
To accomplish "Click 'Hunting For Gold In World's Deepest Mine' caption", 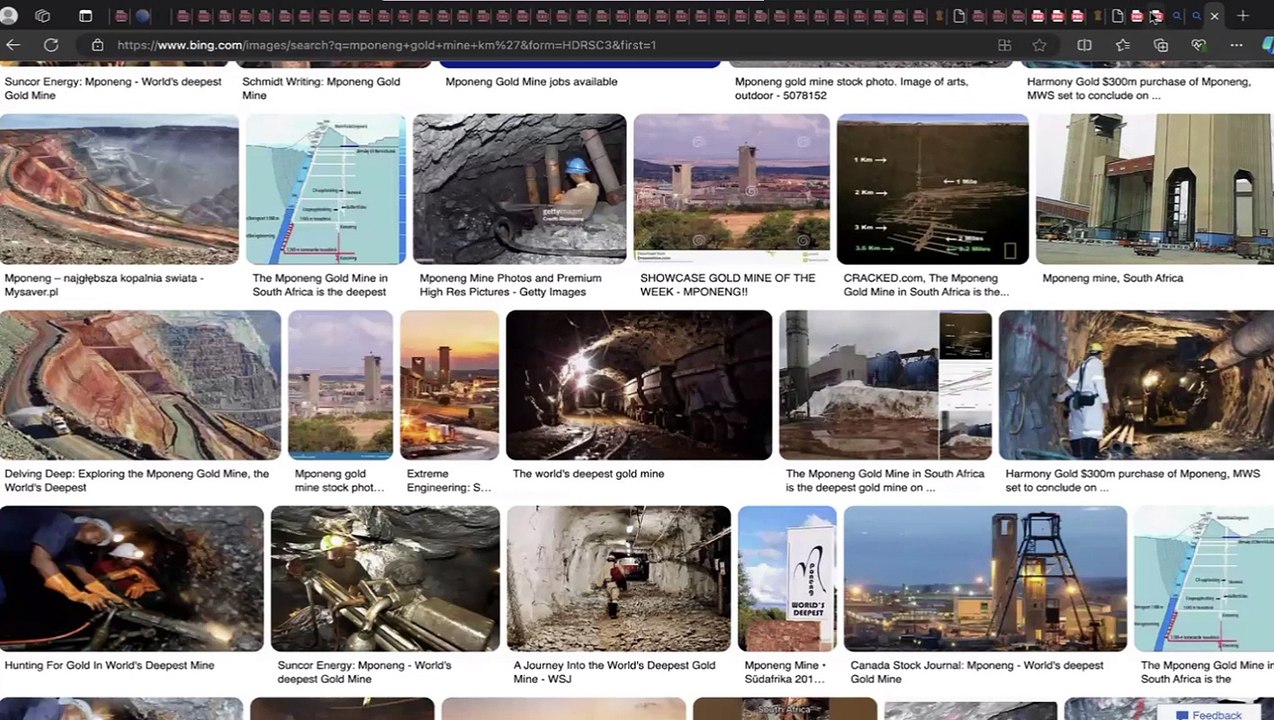I will pyautogui.click(x=109, y=666).
